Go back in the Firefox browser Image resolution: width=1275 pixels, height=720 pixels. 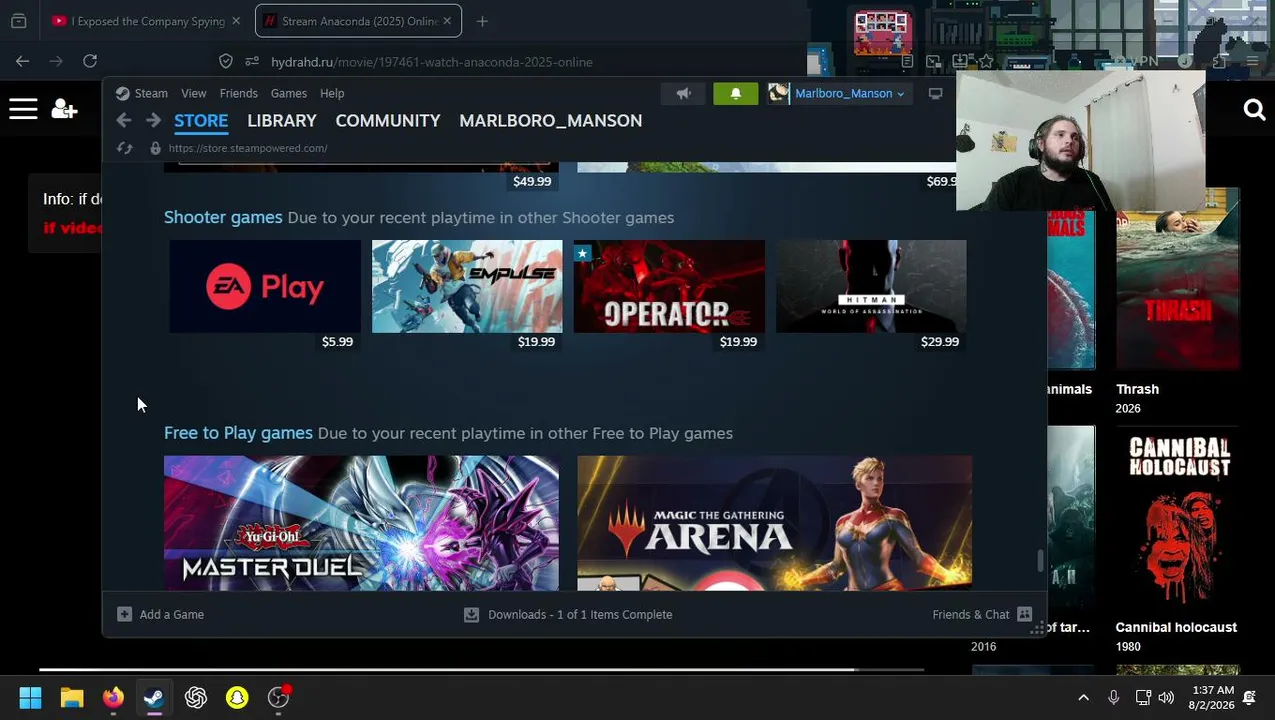pos(22,61)
